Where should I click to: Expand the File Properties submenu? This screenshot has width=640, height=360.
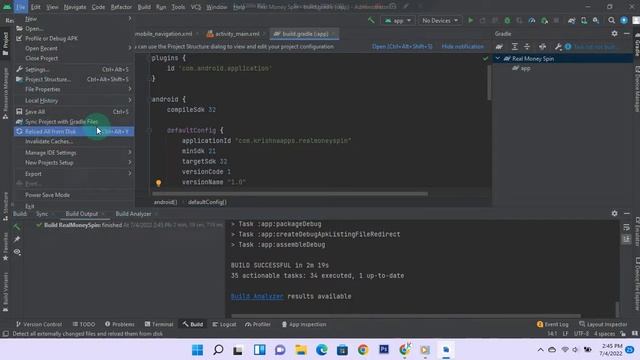click(x=130, y=89)
